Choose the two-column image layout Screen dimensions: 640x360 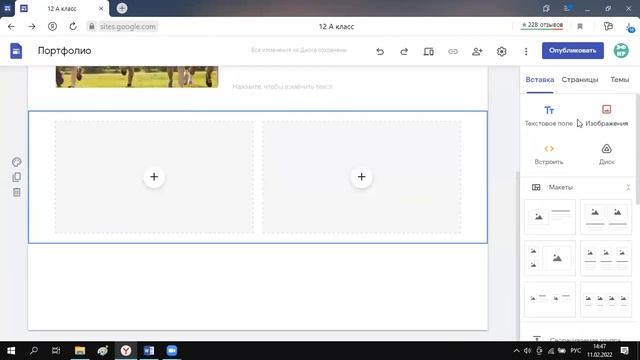coord(606,217)
